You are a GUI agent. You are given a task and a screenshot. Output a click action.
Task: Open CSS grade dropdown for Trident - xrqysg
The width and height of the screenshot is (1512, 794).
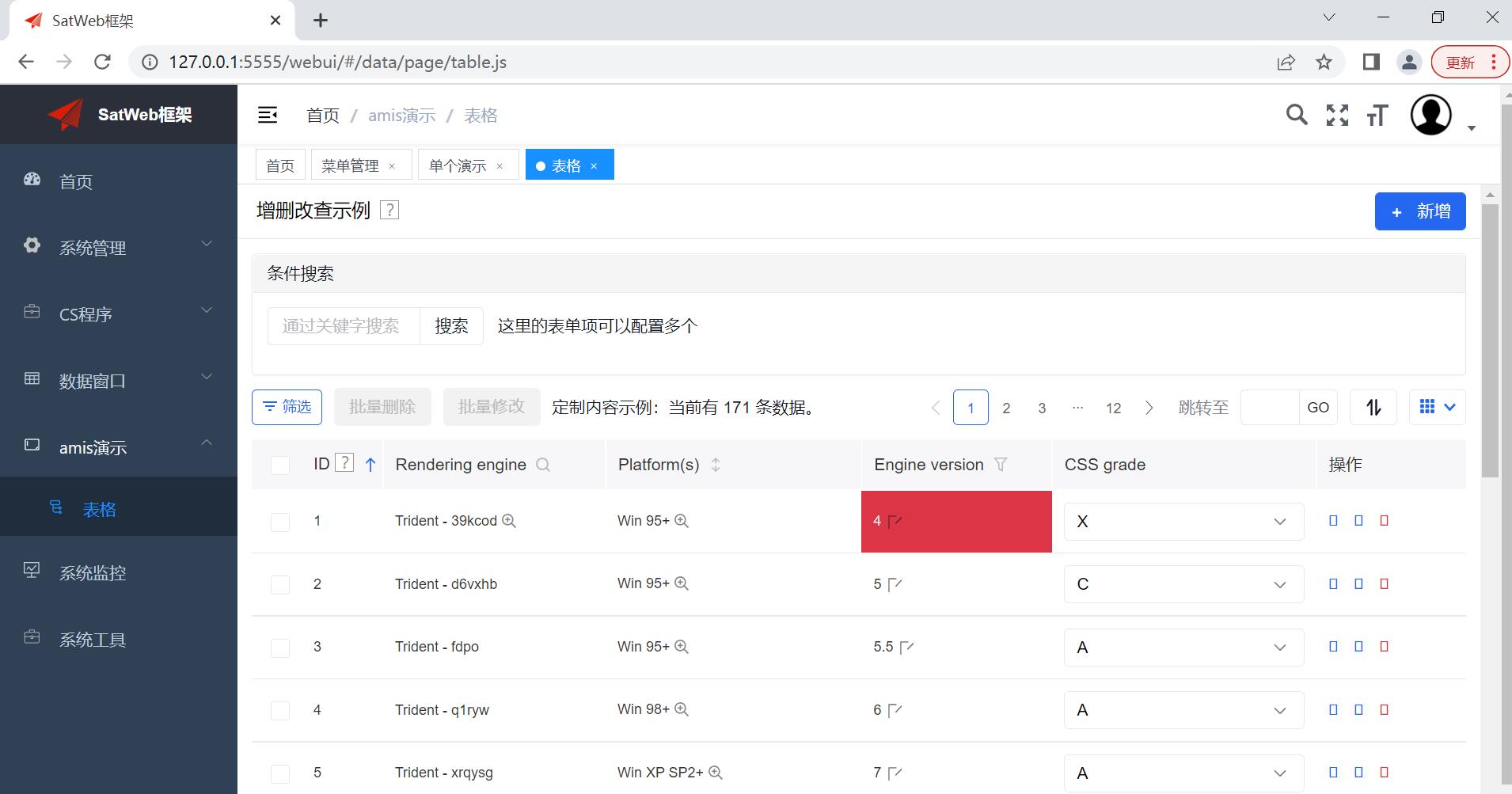coord(1183,773)
